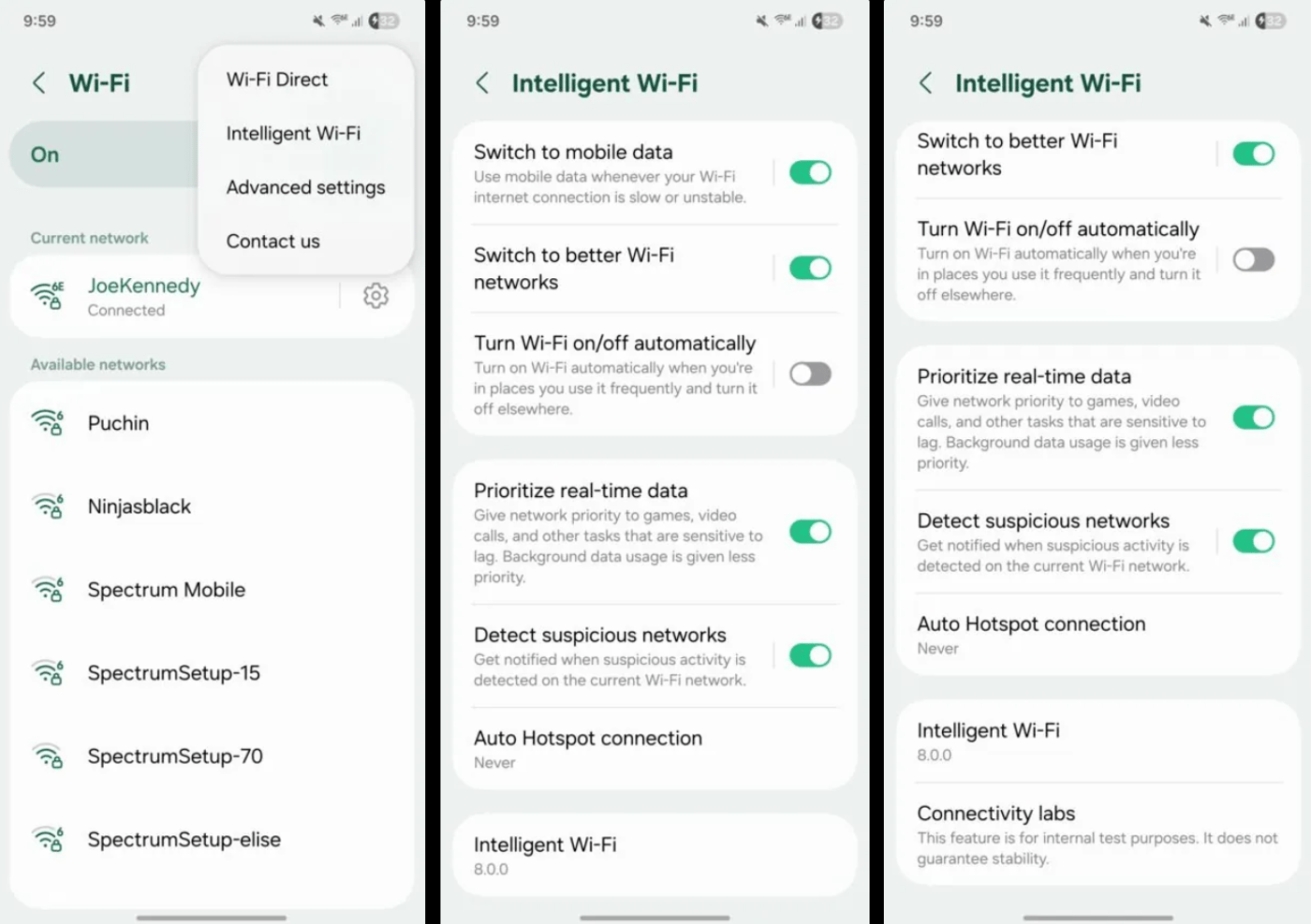This screenshot has height=924, width=1311.
Task: Tap the Wi-Fi icon beside Spectrum Mobile
Action: pos(48,590)
